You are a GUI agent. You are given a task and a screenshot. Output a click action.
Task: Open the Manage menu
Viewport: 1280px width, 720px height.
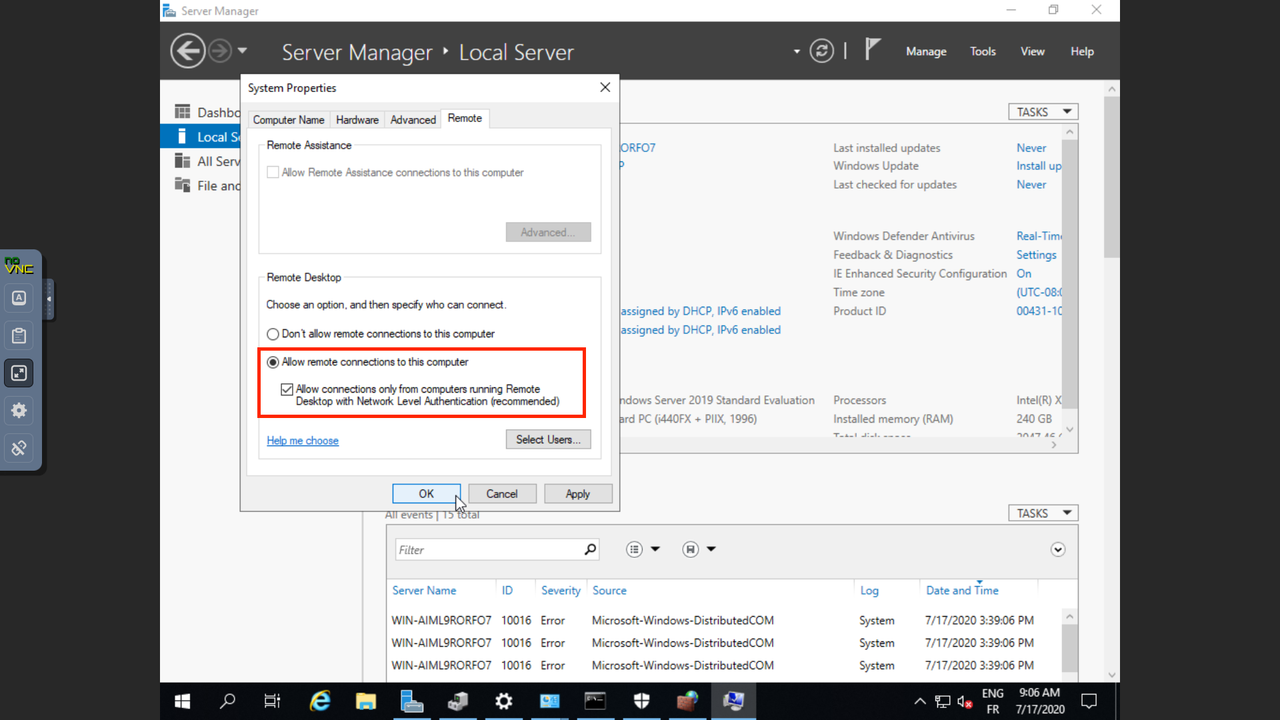(926, 51)
